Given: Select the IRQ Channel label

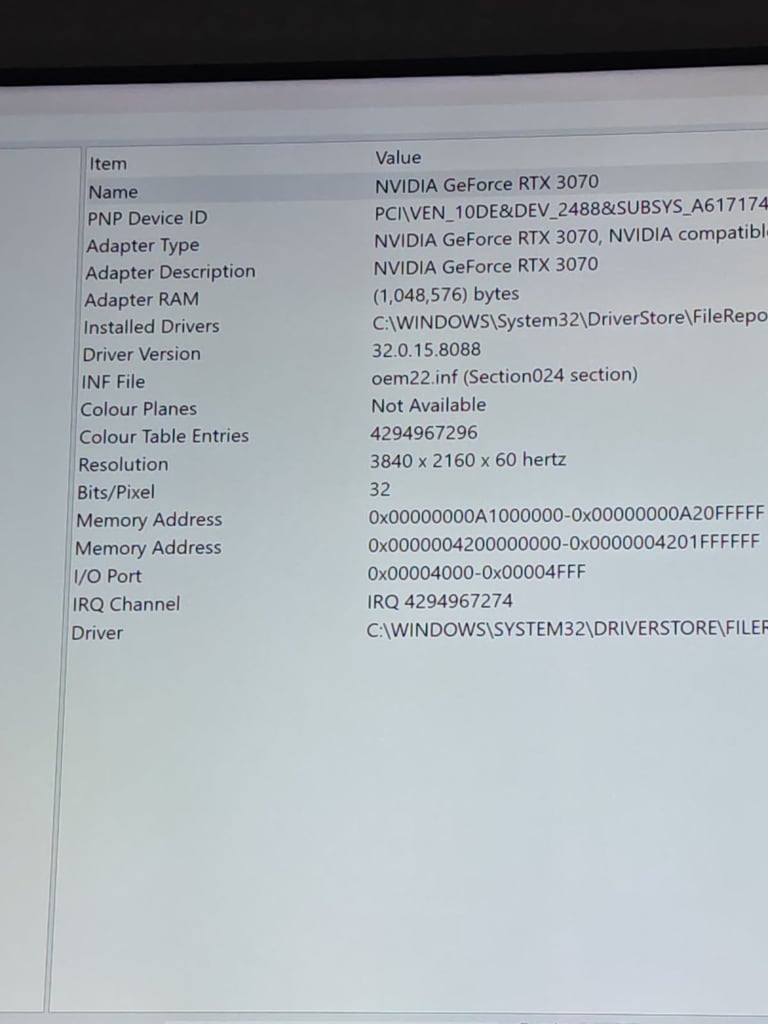Looking at the screenshot, I should [126, 604].
